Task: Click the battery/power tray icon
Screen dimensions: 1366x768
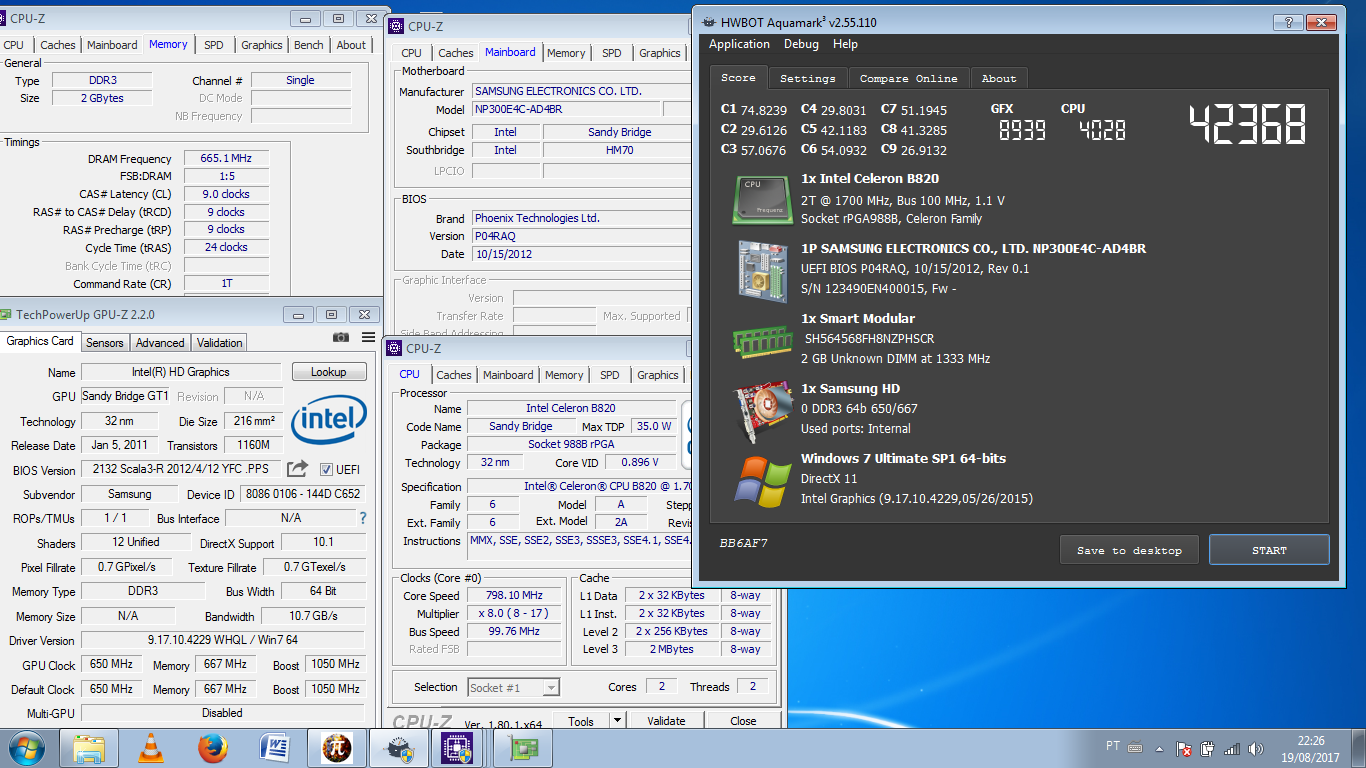Action: tap(1207, 748)
